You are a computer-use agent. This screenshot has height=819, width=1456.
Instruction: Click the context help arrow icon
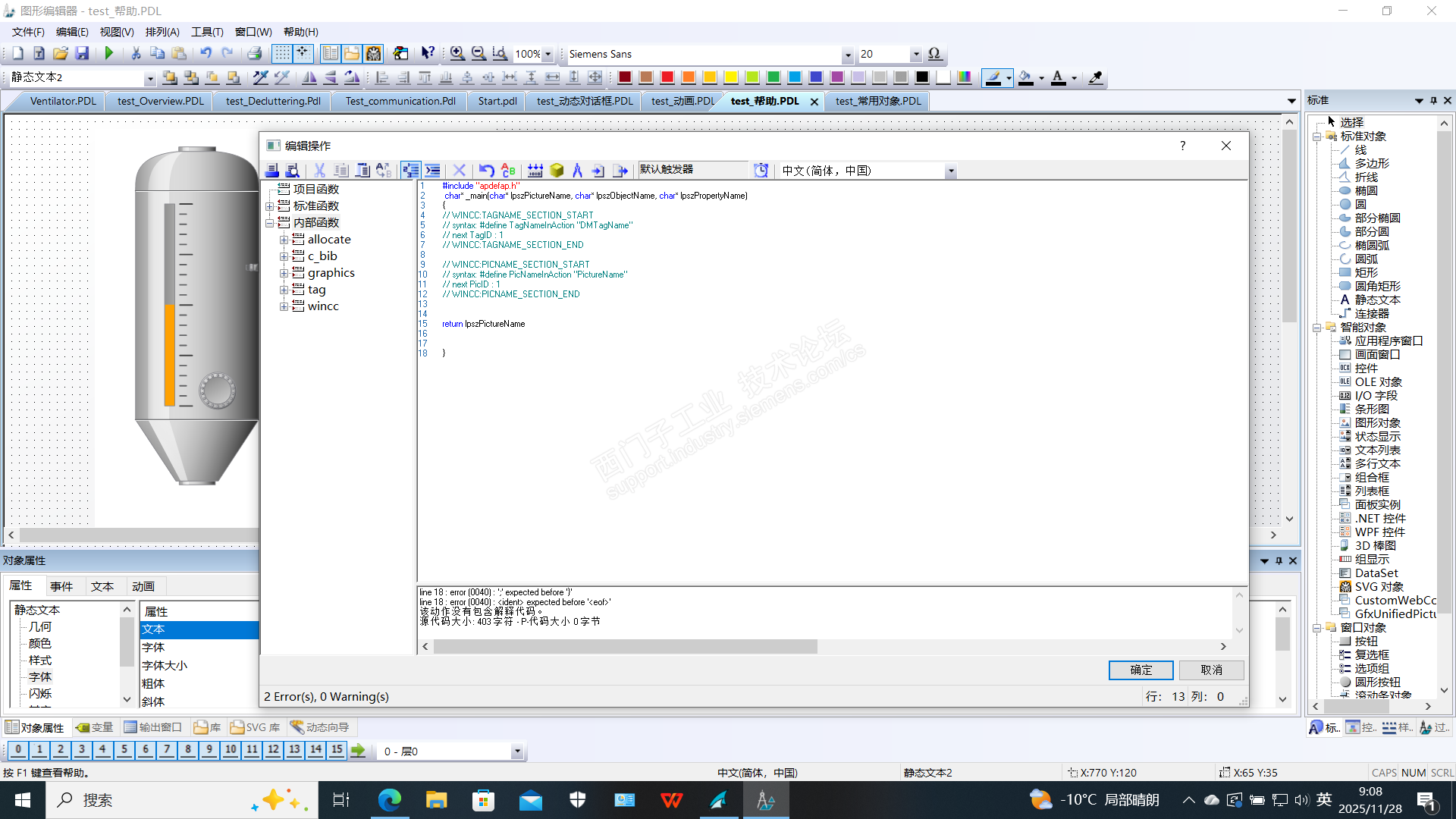(428, 53)
